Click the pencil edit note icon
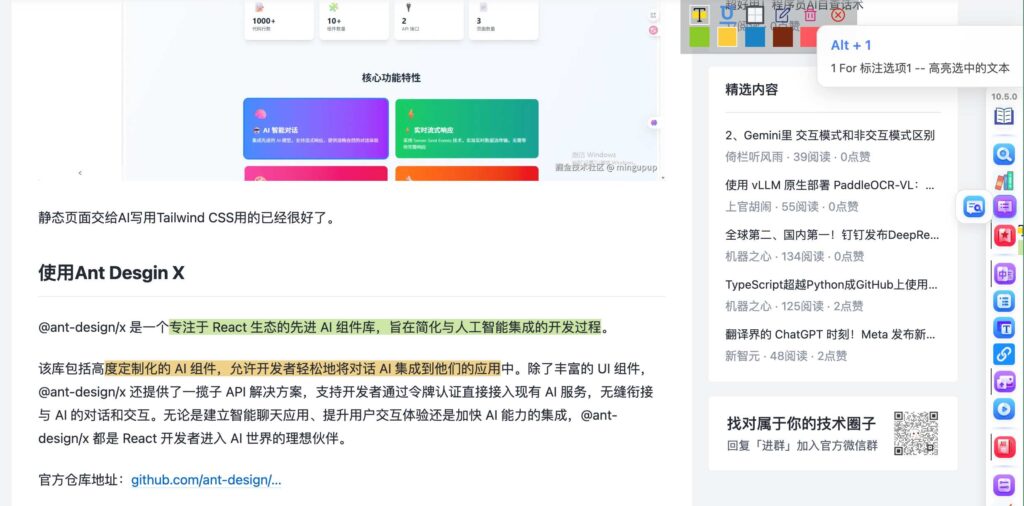The height and width of the screenshot is (506, 1024). (x=782, y=14)
